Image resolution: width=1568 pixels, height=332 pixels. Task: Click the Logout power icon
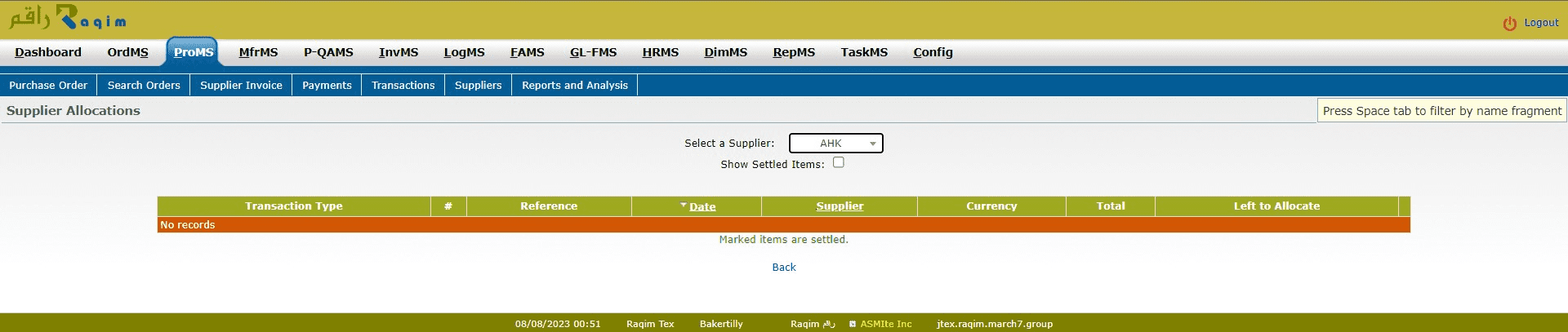point(1509,24)
